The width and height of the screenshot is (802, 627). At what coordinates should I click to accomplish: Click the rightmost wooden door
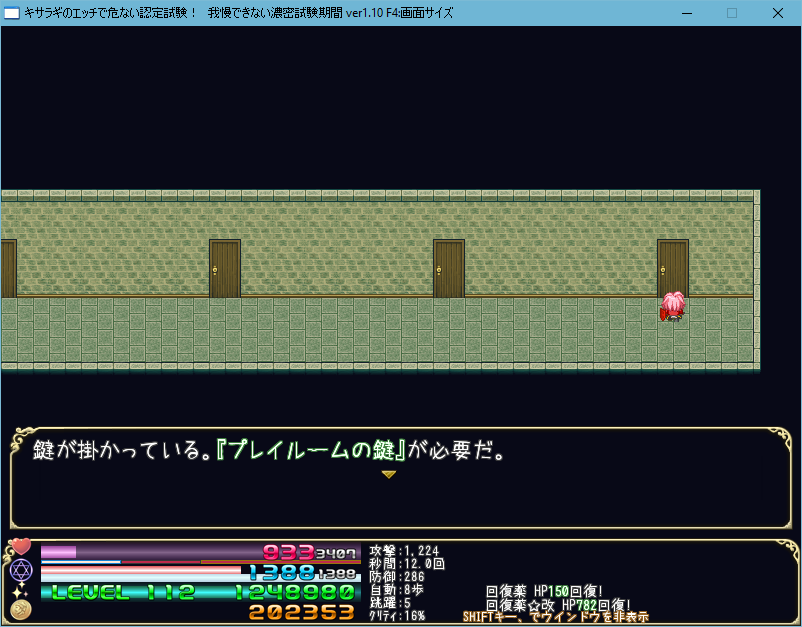click(x=672, y=266)
